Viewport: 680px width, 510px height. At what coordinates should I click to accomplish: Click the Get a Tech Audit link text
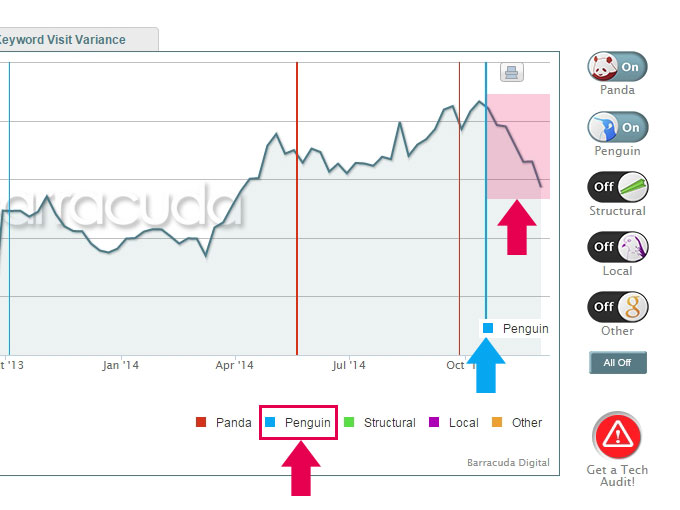click(617, 476)
